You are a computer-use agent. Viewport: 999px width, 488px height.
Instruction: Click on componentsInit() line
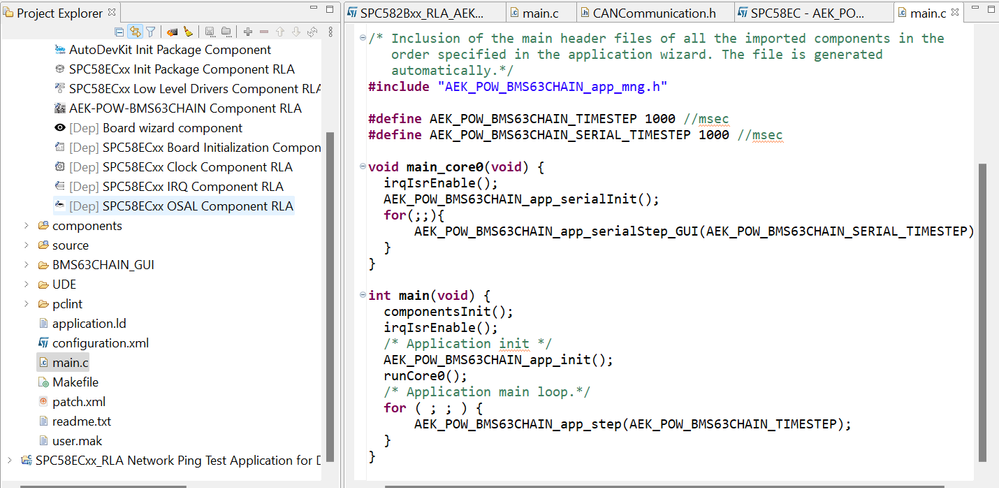pyautogui.click(x=449, y=312)
